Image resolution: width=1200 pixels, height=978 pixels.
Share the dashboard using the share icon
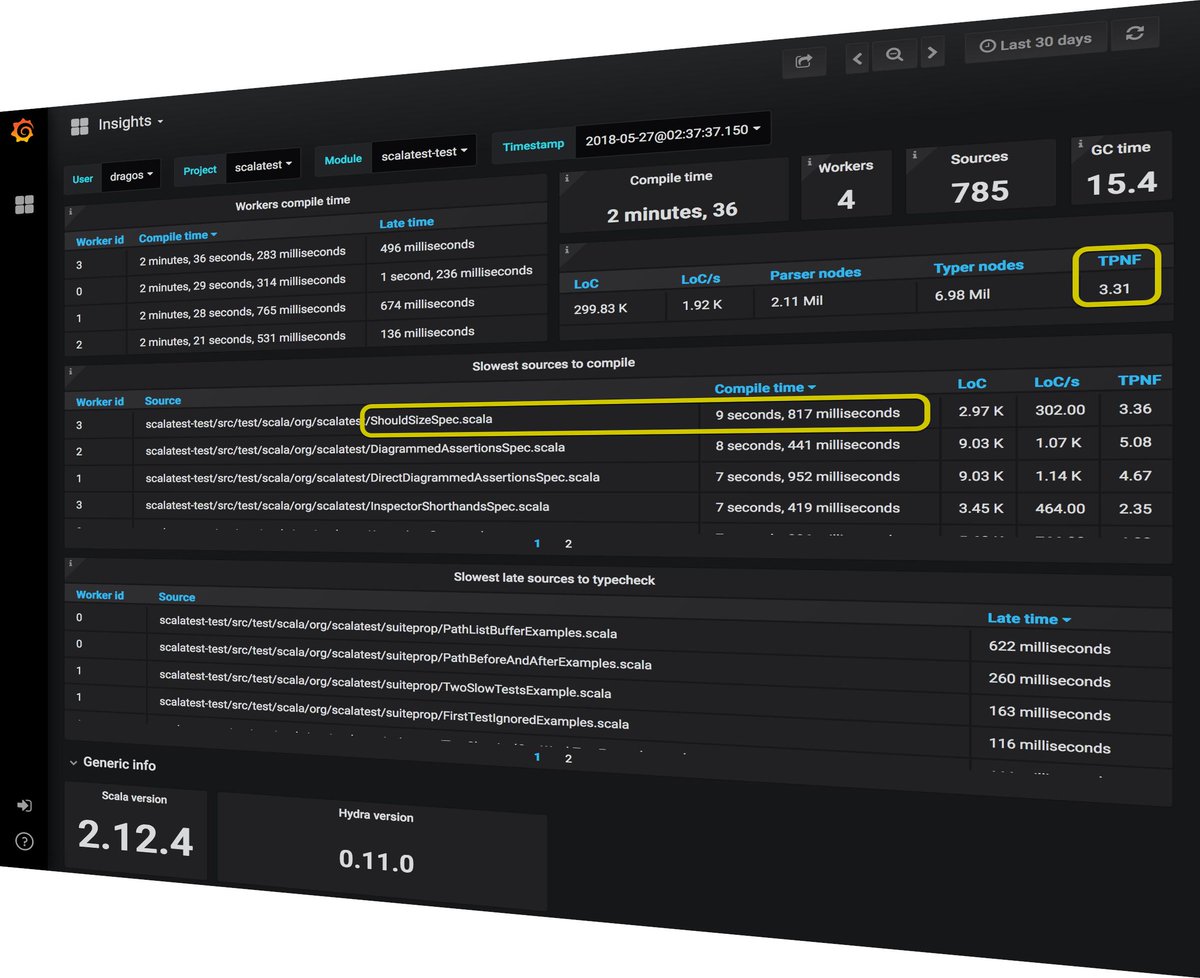coord(804,60)
